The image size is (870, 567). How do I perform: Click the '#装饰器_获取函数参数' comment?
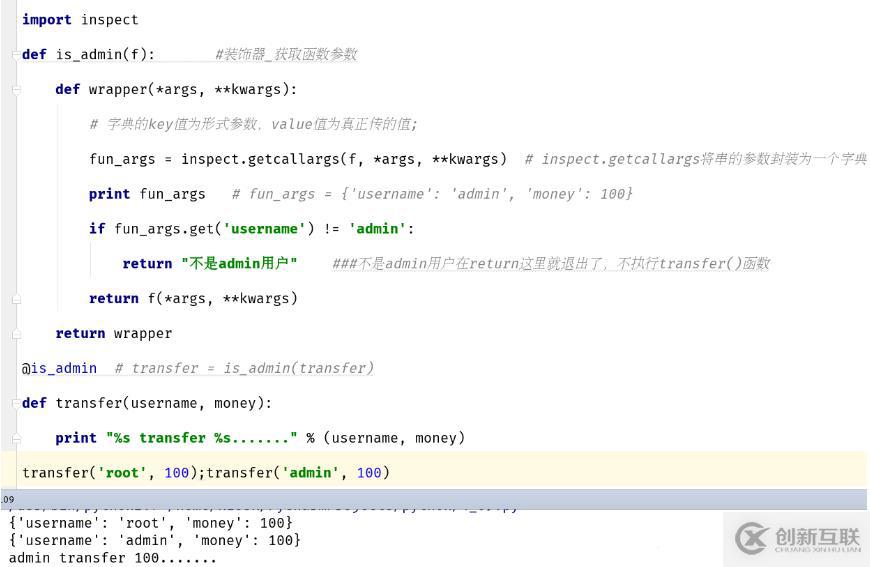pos(286,54)
